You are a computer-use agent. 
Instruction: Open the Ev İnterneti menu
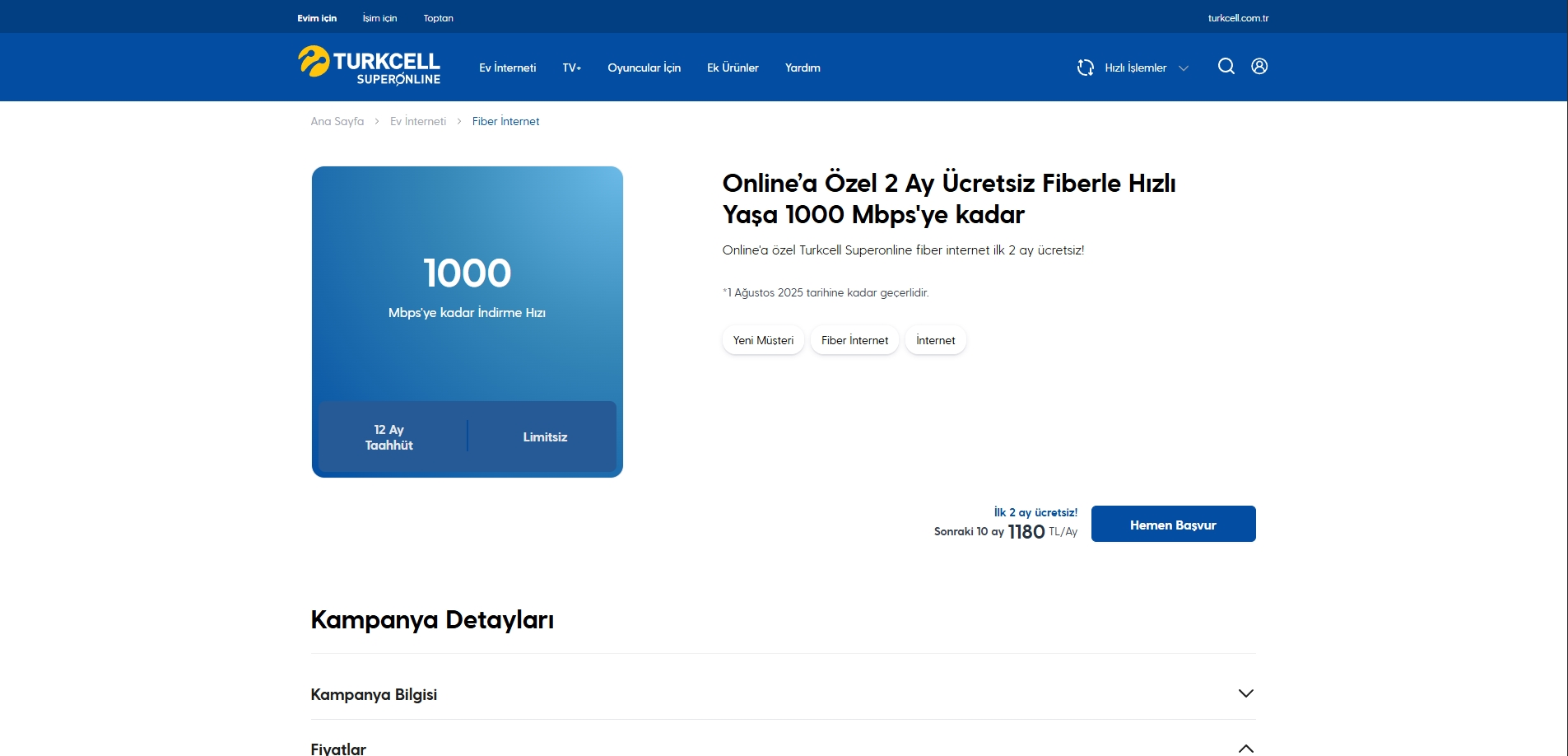point(508,68)
